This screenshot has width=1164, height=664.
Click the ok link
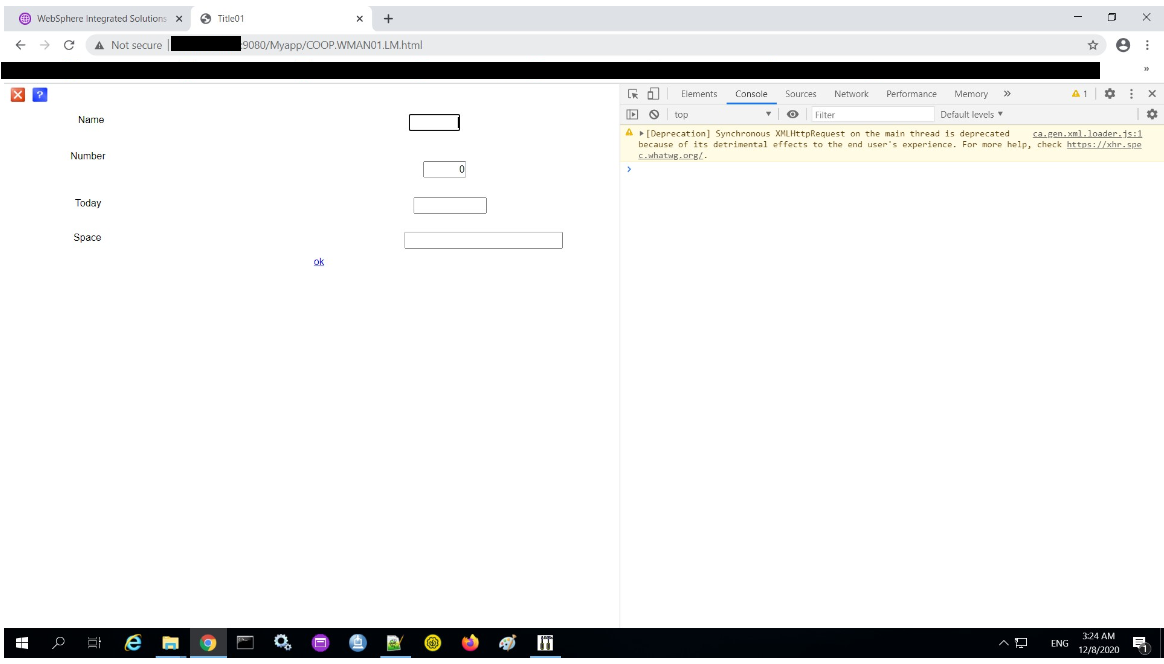pyautogui.click(x=319, y=262)
